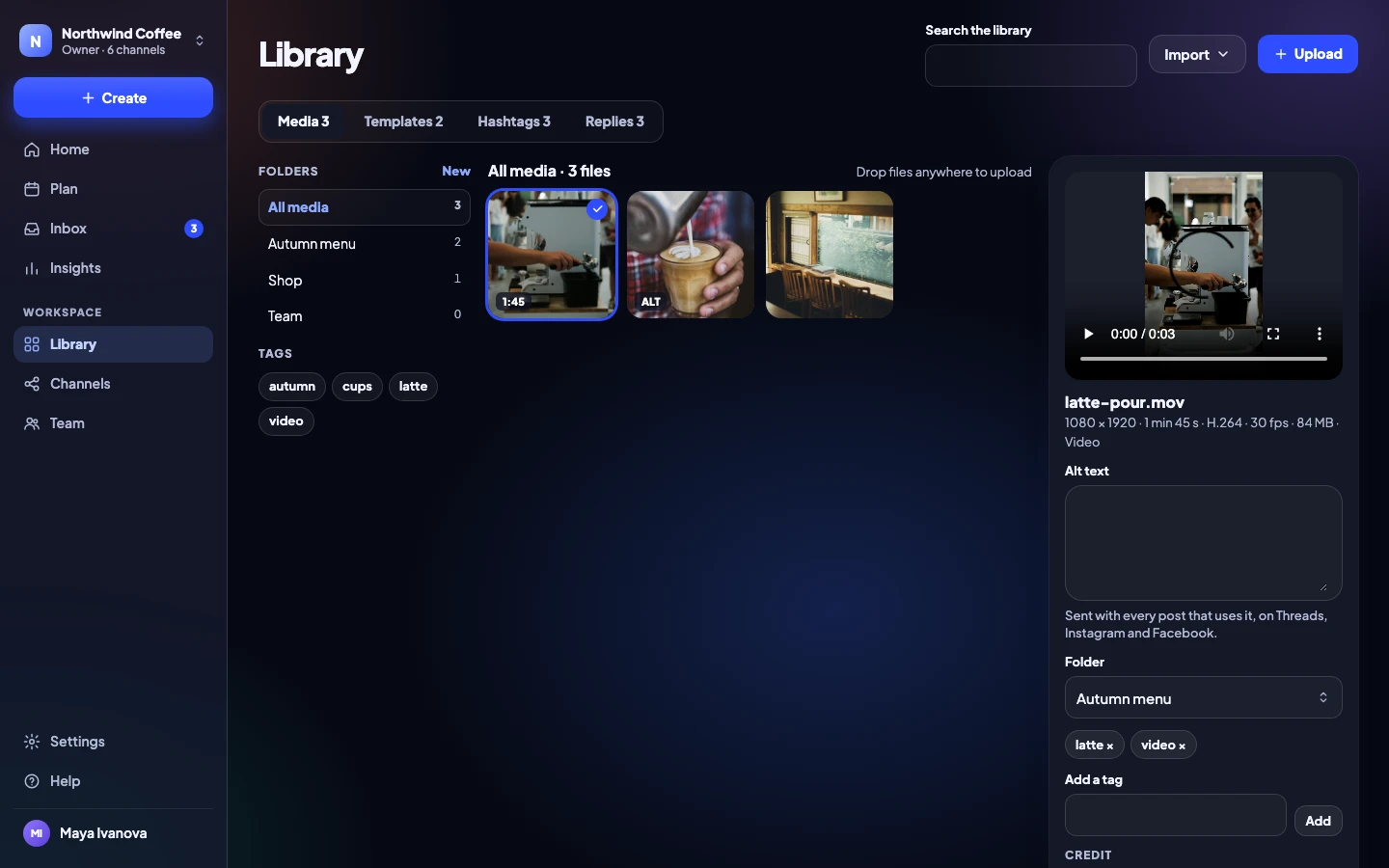Screen dimensions: 1389x868
Task: Open the Plan calendar page
Action: click(113, 189)
